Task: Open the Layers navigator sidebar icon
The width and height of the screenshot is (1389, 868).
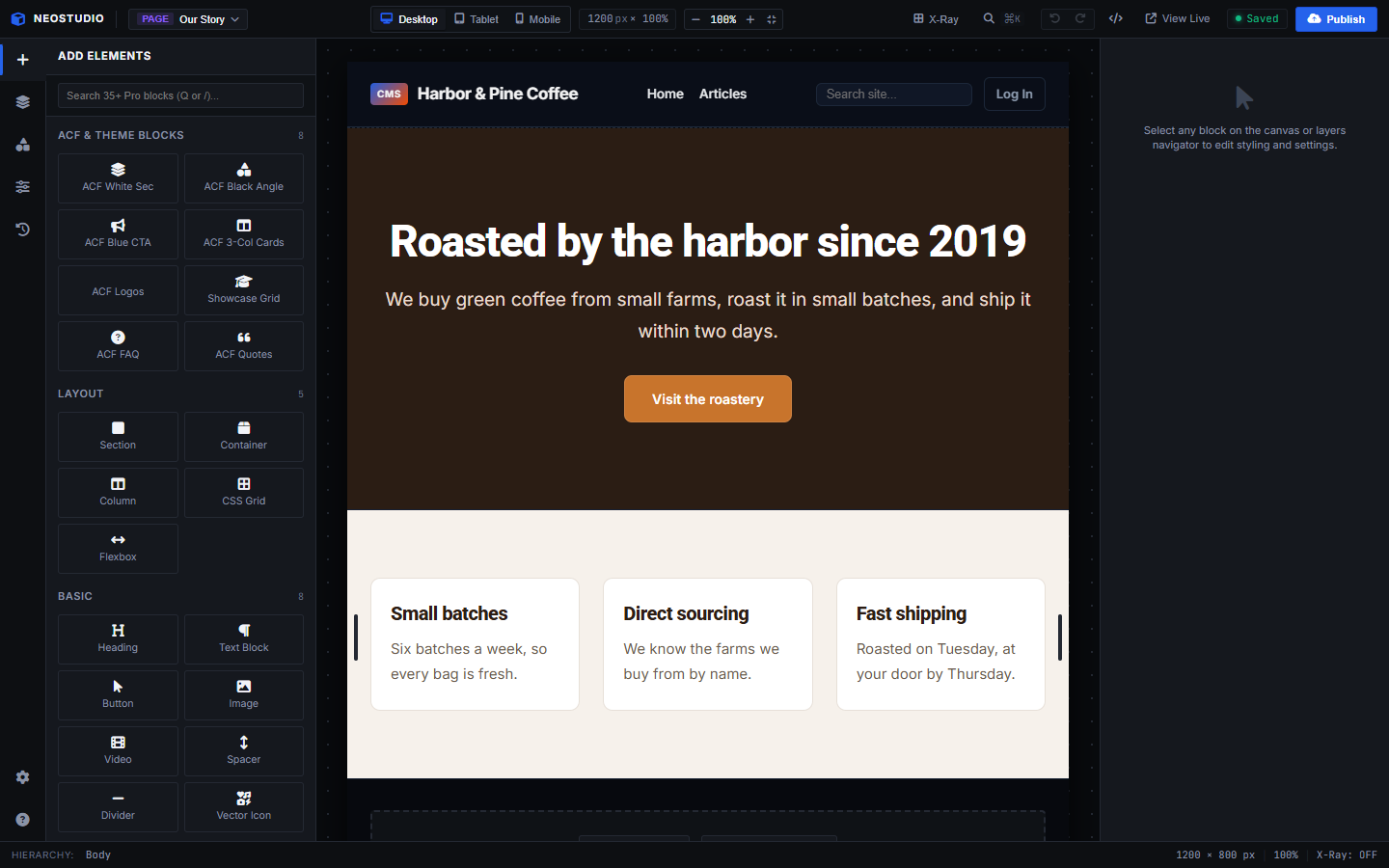Action: pos(22,102)
